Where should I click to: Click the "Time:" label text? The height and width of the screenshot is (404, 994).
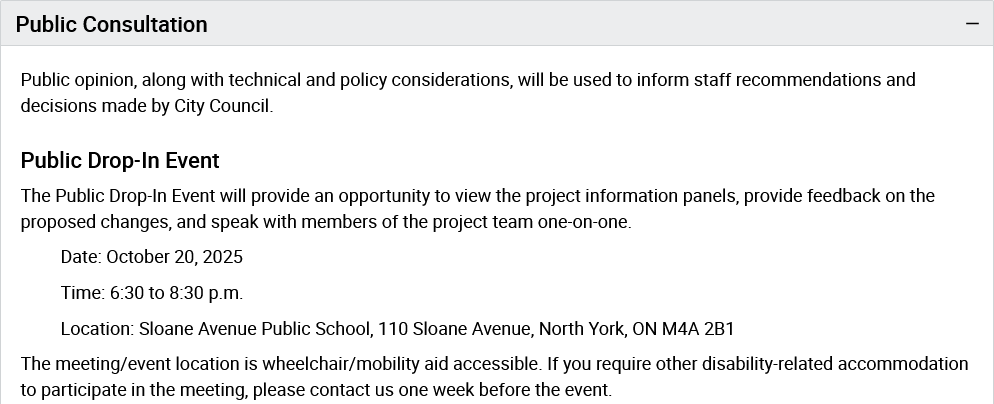click(x=83, y=293)
